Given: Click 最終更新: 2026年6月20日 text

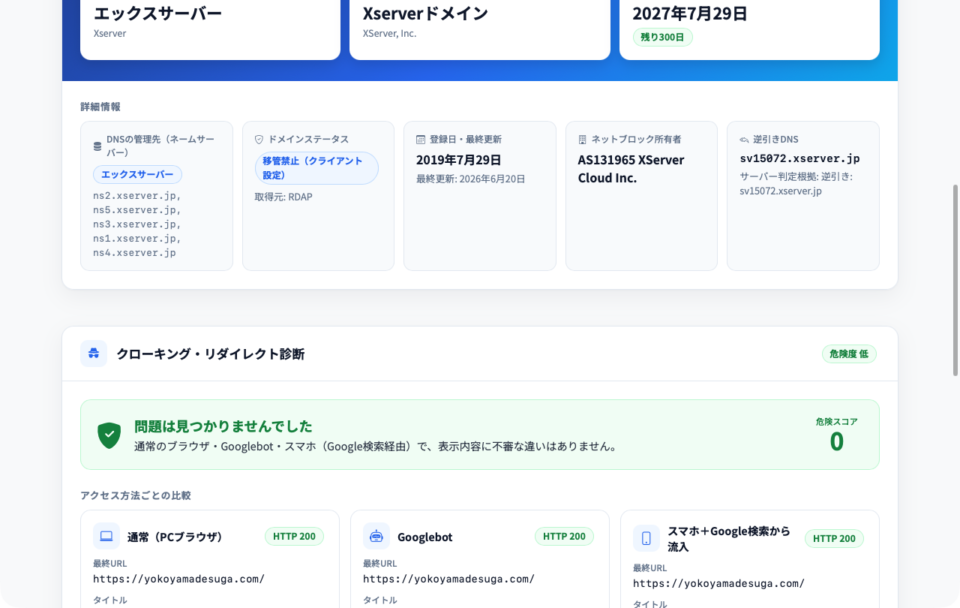Looking at the screenshot, I should [x=471, y=179].
